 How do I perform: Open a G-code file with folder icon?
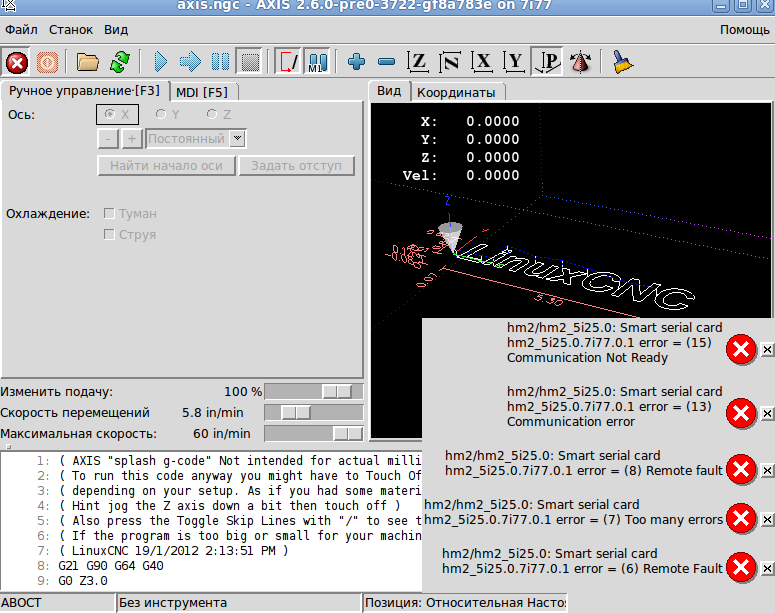click(87, 63)
